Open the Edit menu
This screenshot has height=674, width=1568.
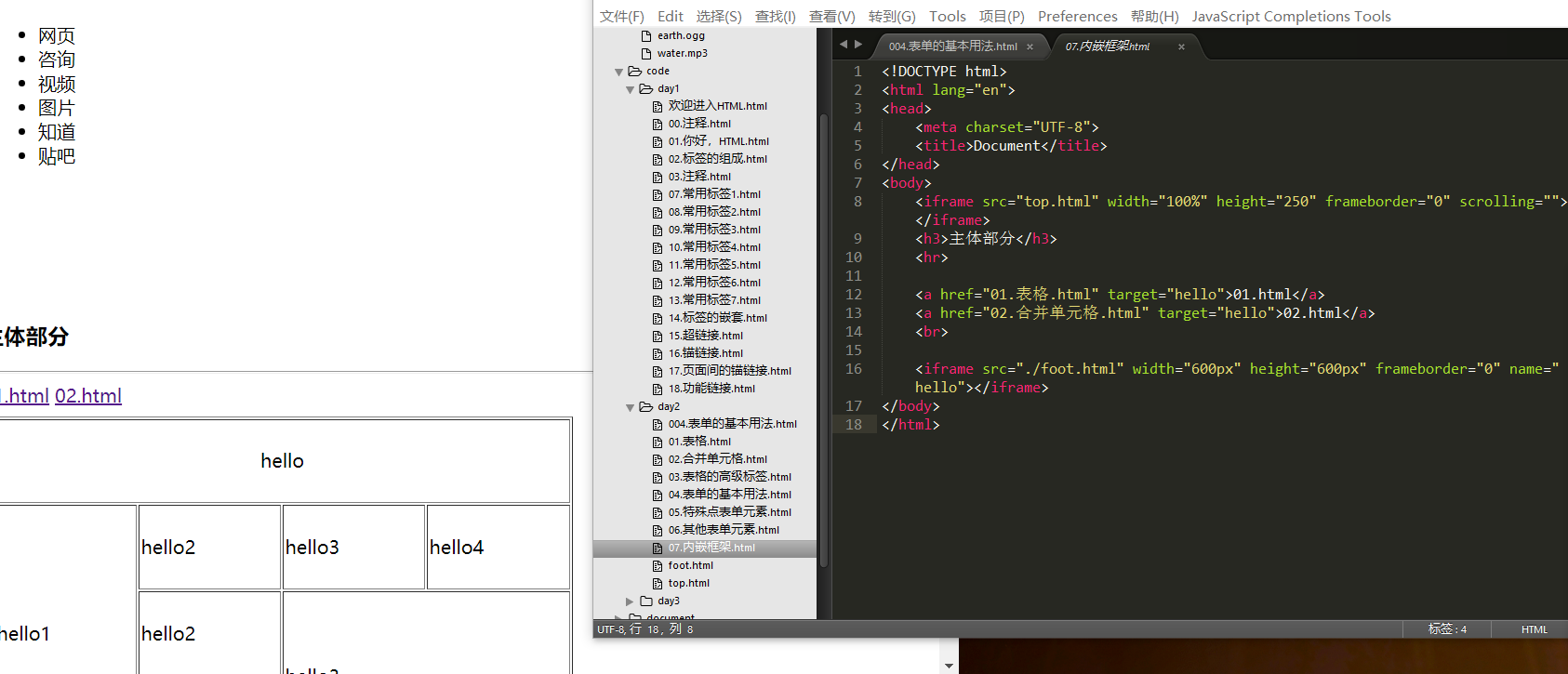click(x=670, y=16)
